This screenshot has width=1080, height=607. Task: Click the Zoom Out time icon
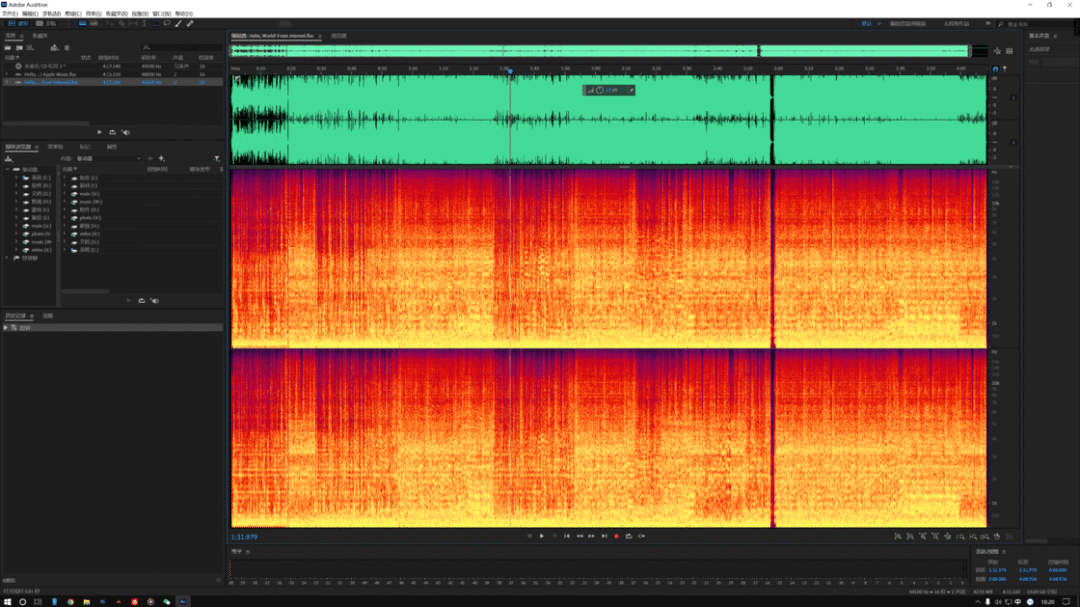[x=935, y=536]
